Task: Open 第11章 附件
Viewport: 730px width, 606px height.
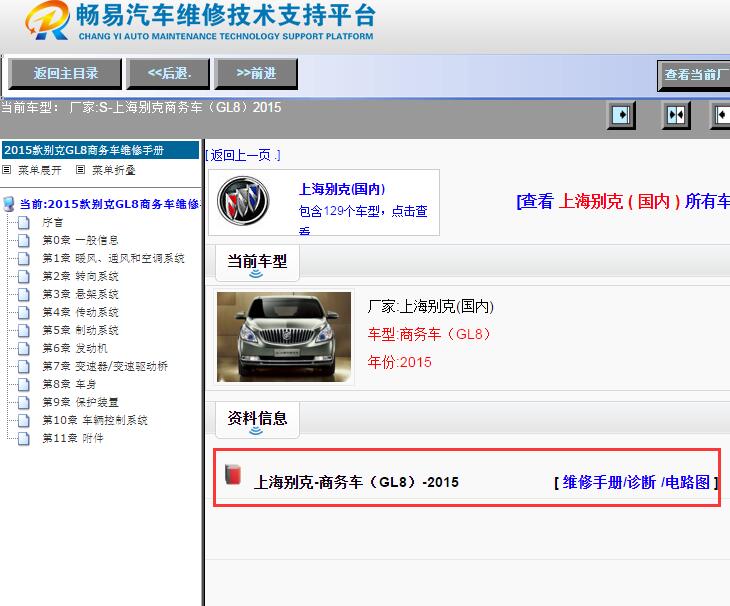Action: pyautogui.click(x=73, y=438)
